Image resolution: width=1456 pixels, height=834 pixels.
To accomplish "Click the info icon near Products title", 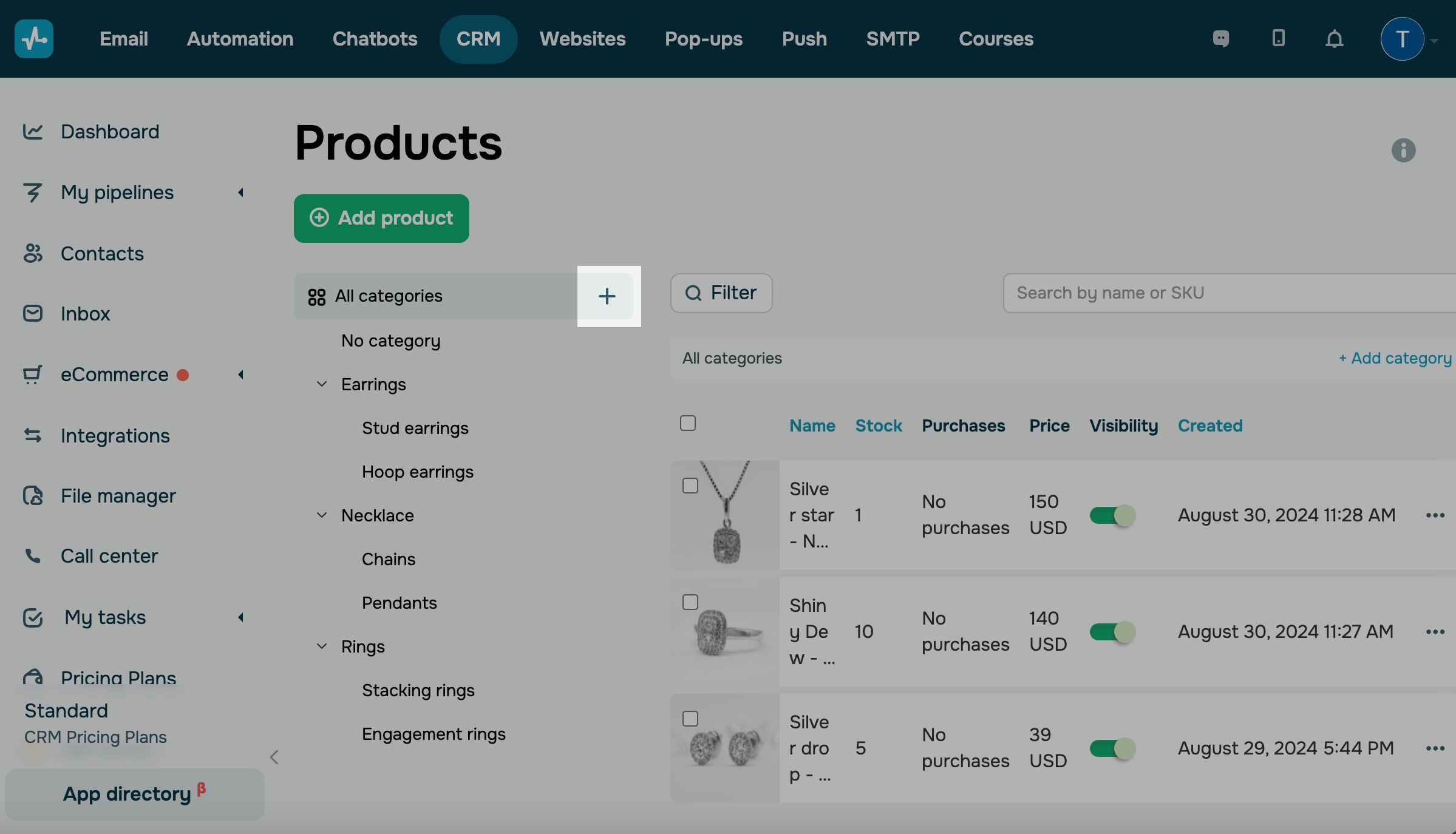I will click(x=1403, y=150).
